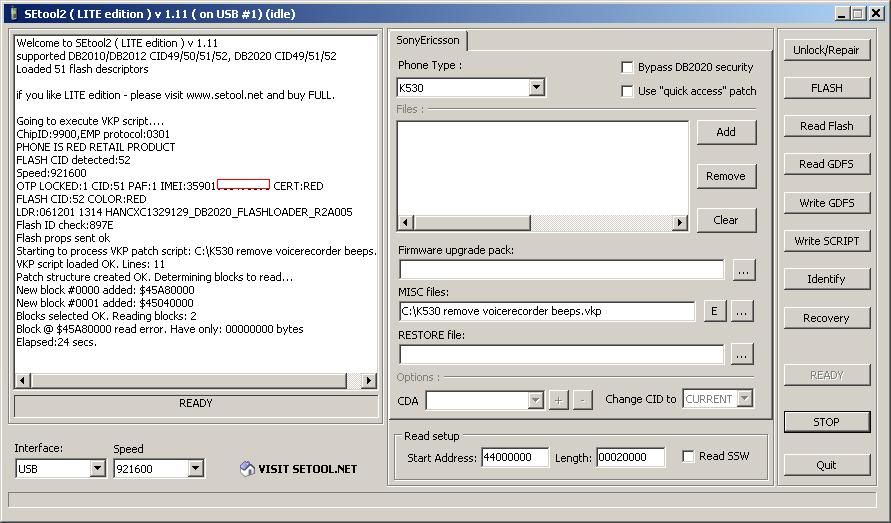Click the Start Address field showing 44000000
The image size is (891, 523).
pyautogui.click(x=515, y=457)
